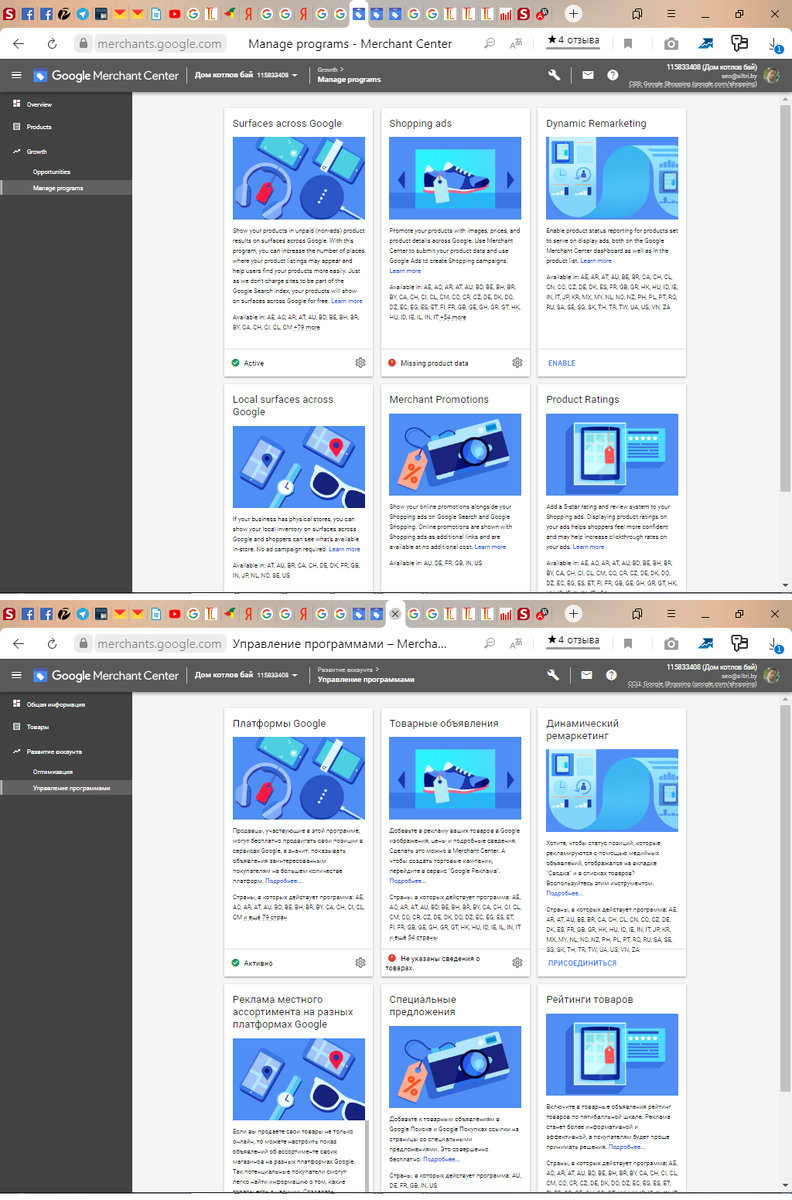The image size is (792, 1200).
Task: Click the Google Merchant Center logo in English window
Action: 107,76
